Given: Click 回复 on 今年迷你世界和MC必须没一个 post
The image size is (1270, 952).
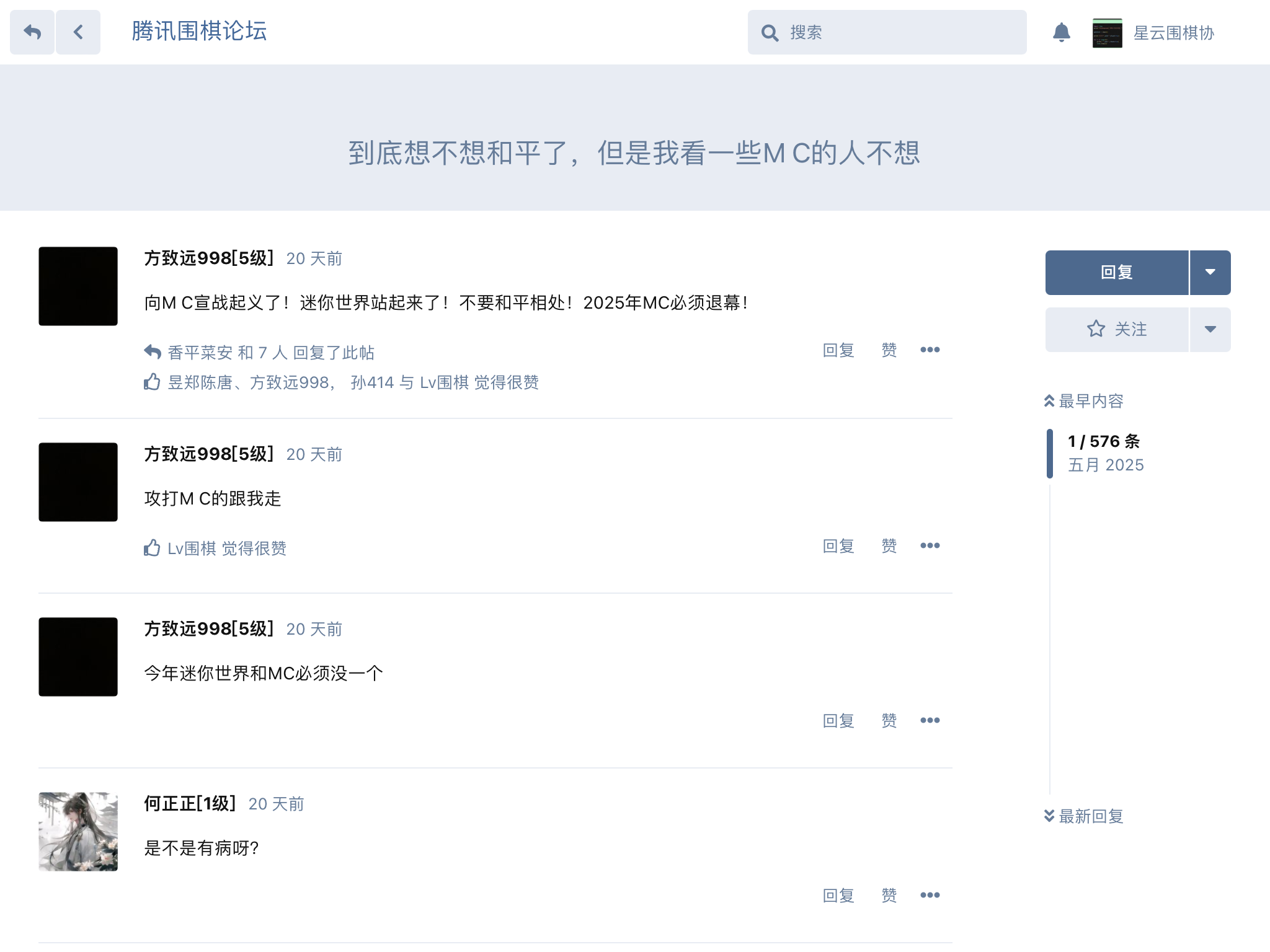Looking at the screenshot, I should (x=838, y=721).
